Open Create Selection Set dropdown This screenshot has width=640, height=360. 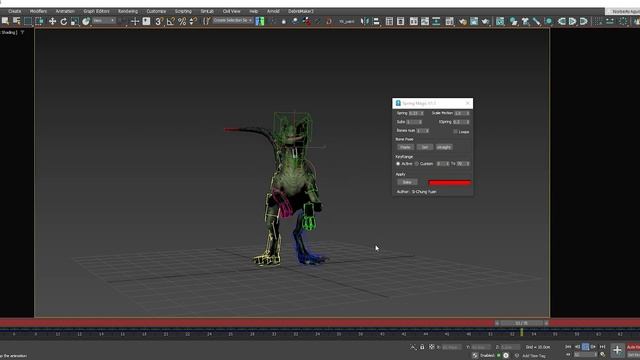[x=232, y=20]
